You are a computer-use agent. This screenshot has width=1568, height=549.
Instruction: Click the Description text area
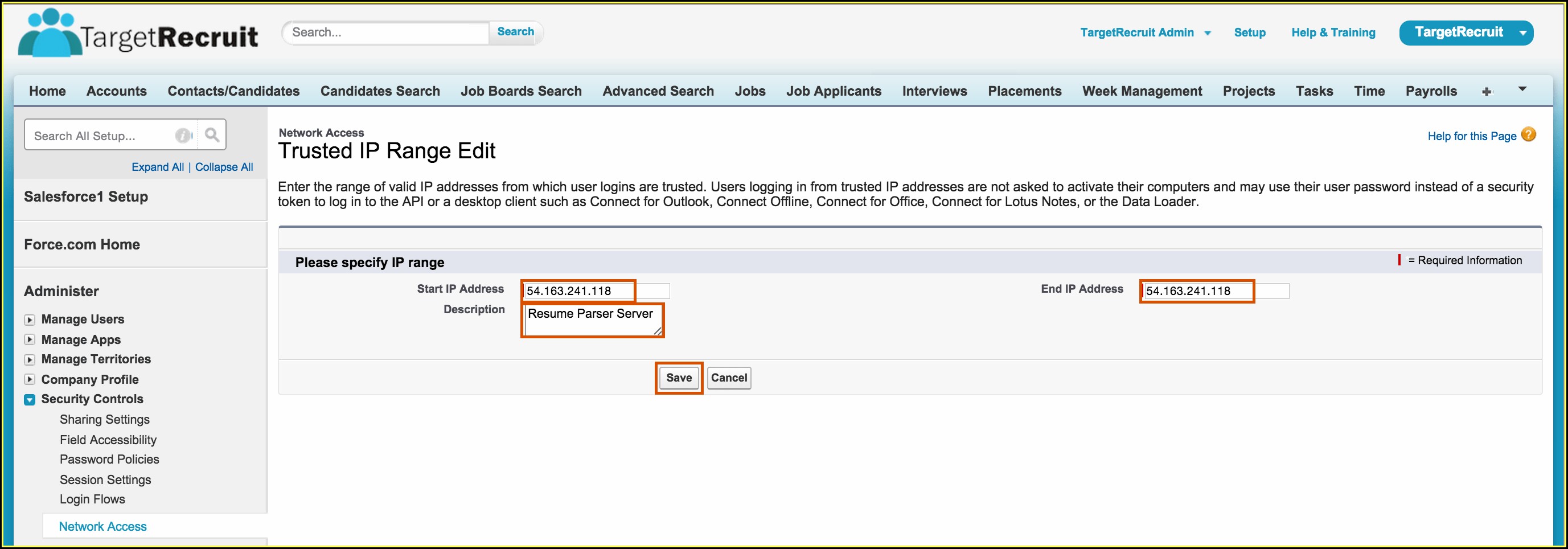pos(592,320)
